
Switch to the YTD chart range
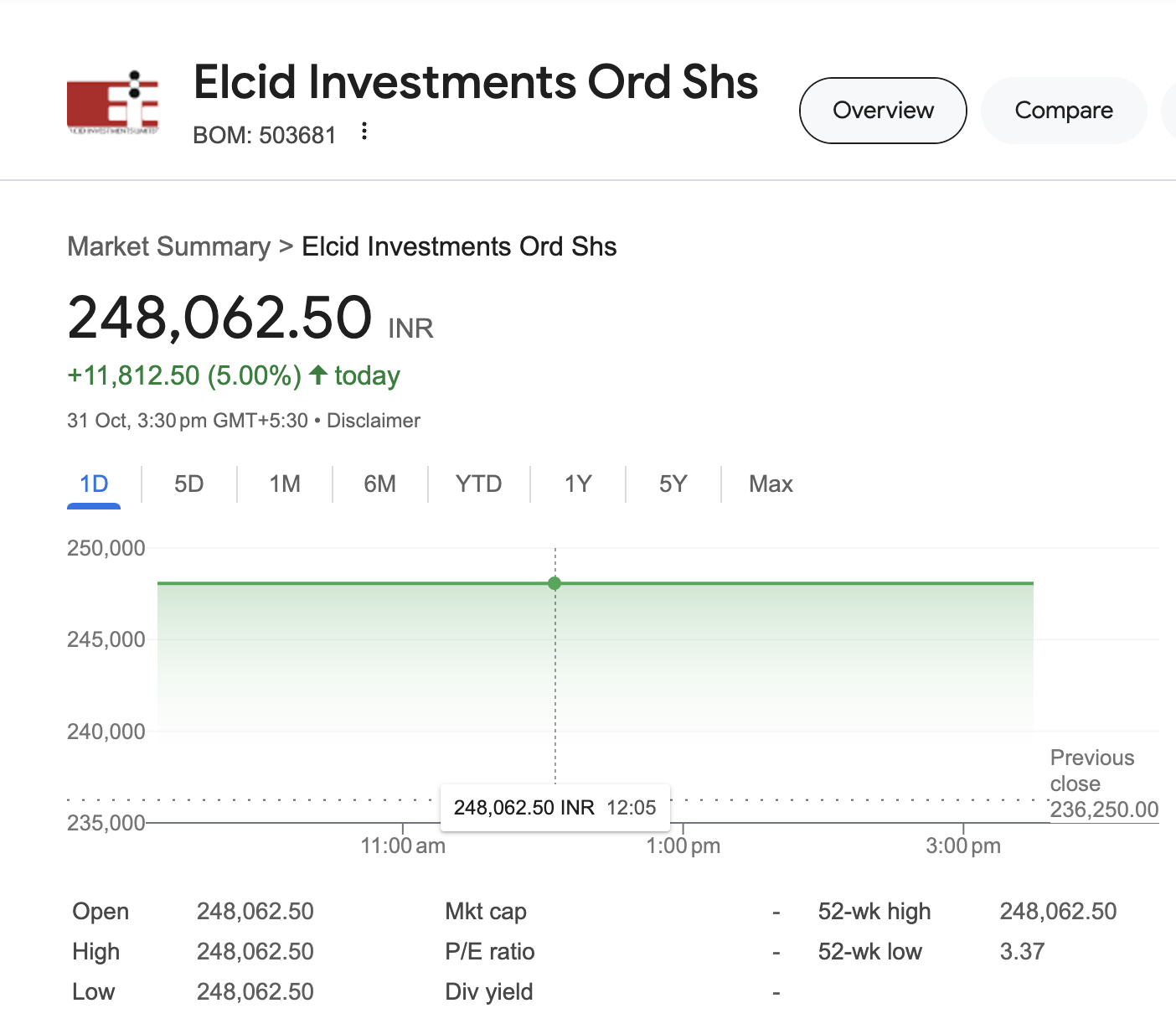[x=479, y=484]
